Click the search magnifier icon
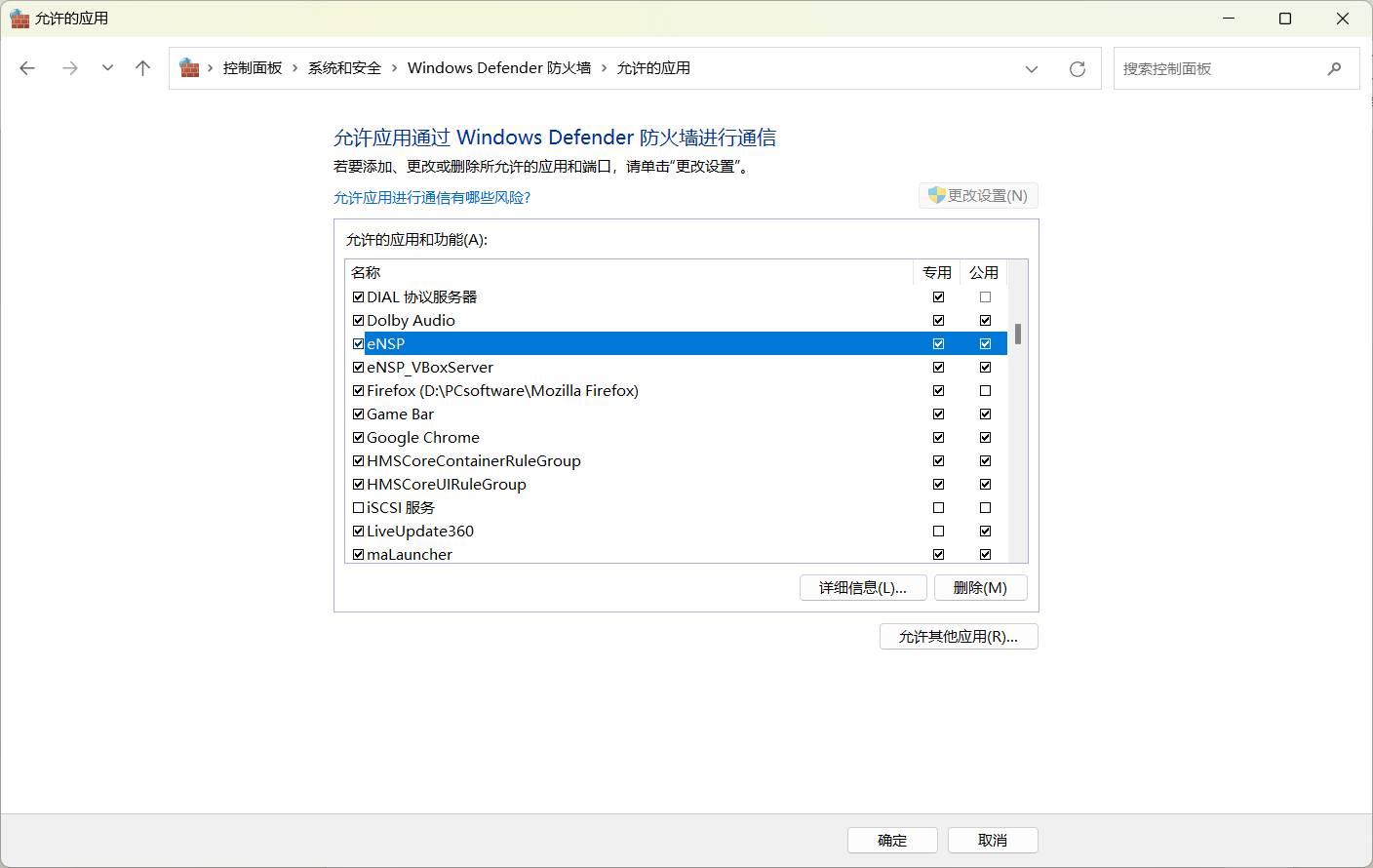The width and height of the screenshot is (1373, 868). 1334,68
